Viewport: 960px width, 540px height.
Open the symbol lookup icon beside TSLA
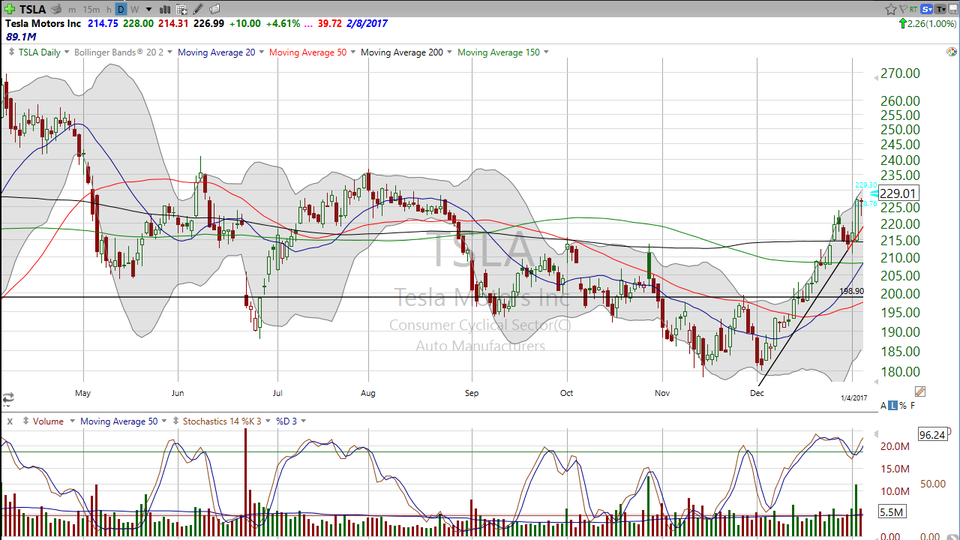point(56,9)
